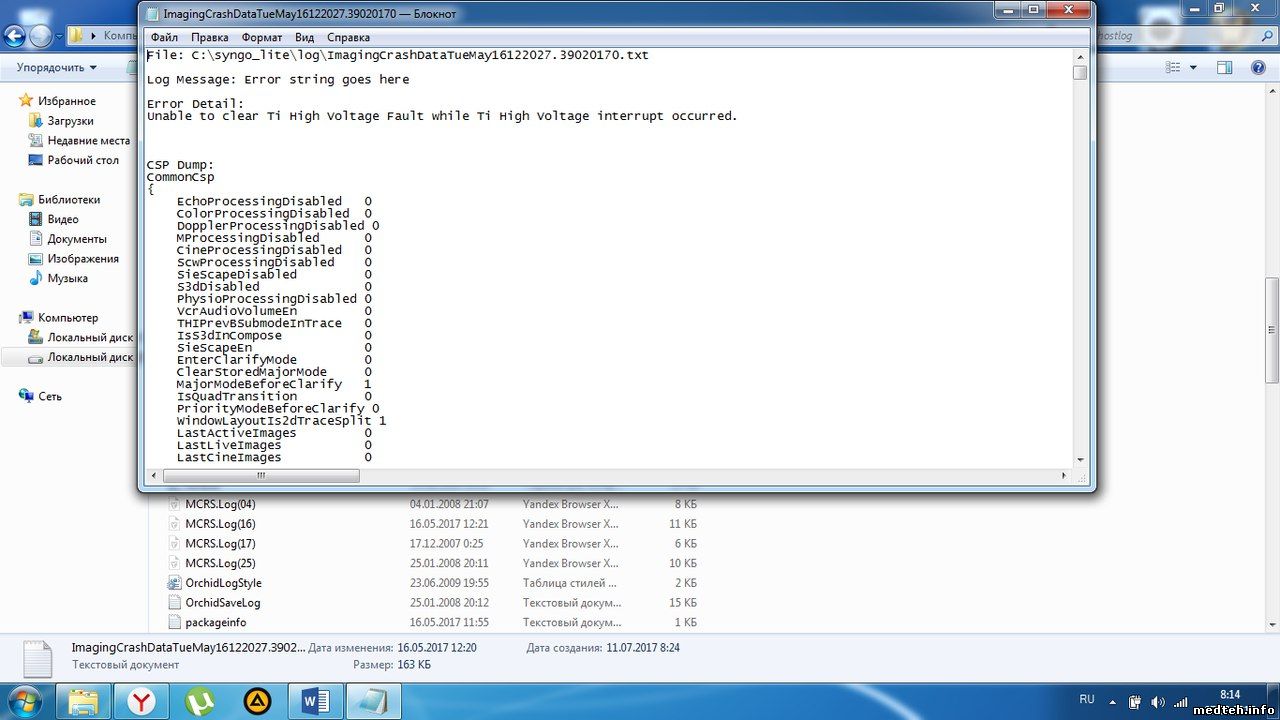Open the Формат menu in Notepad
Viewport: 1280px width, 720px height.
point(261,37)
